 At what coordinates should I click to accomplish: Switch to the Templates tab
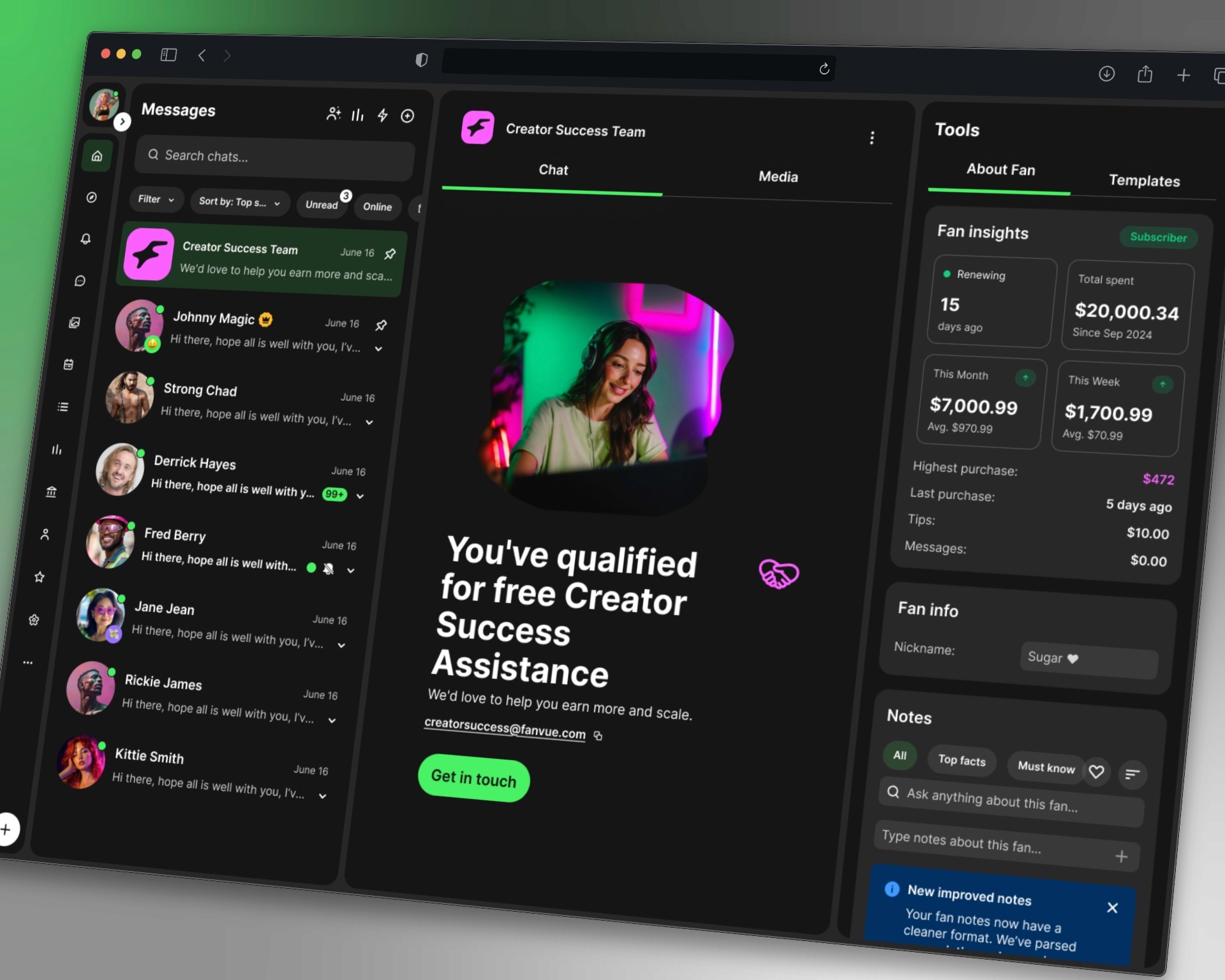(1143, 181)
